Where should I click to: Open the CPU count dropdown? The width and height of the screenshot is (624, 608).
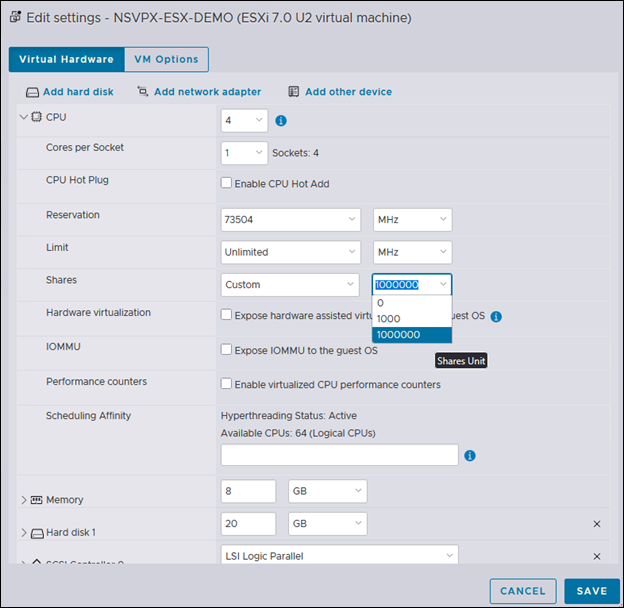click(244, 121)
